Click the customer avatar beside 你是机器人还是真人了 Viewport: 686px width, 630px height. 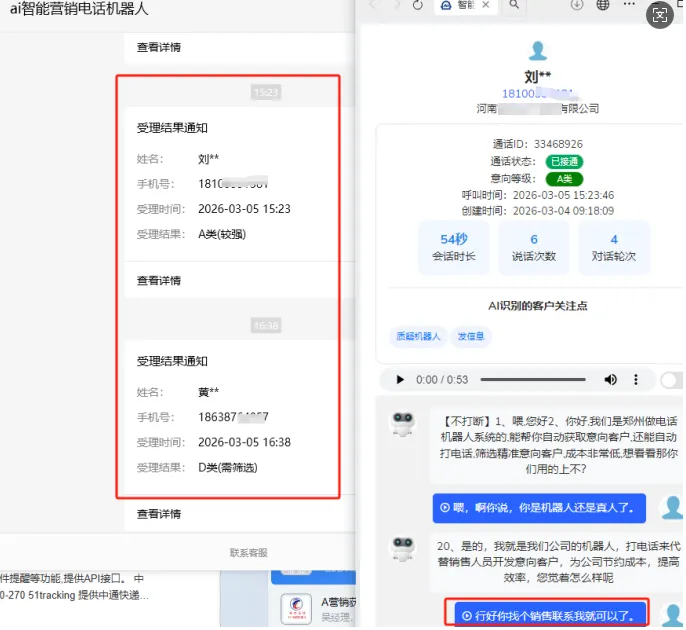click(672, 508)
